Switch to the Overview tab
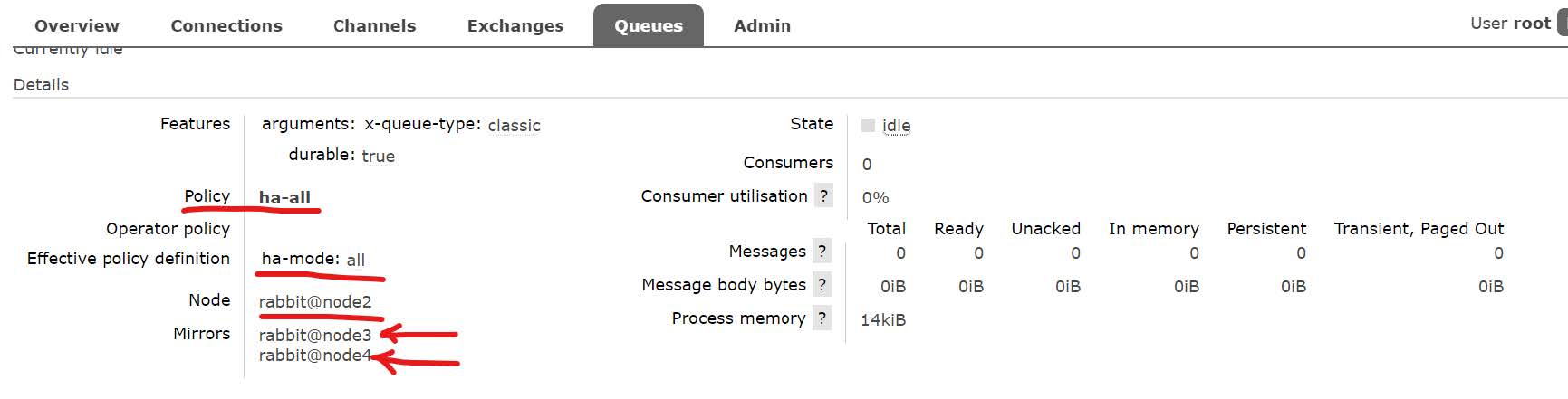 [77, 26]
